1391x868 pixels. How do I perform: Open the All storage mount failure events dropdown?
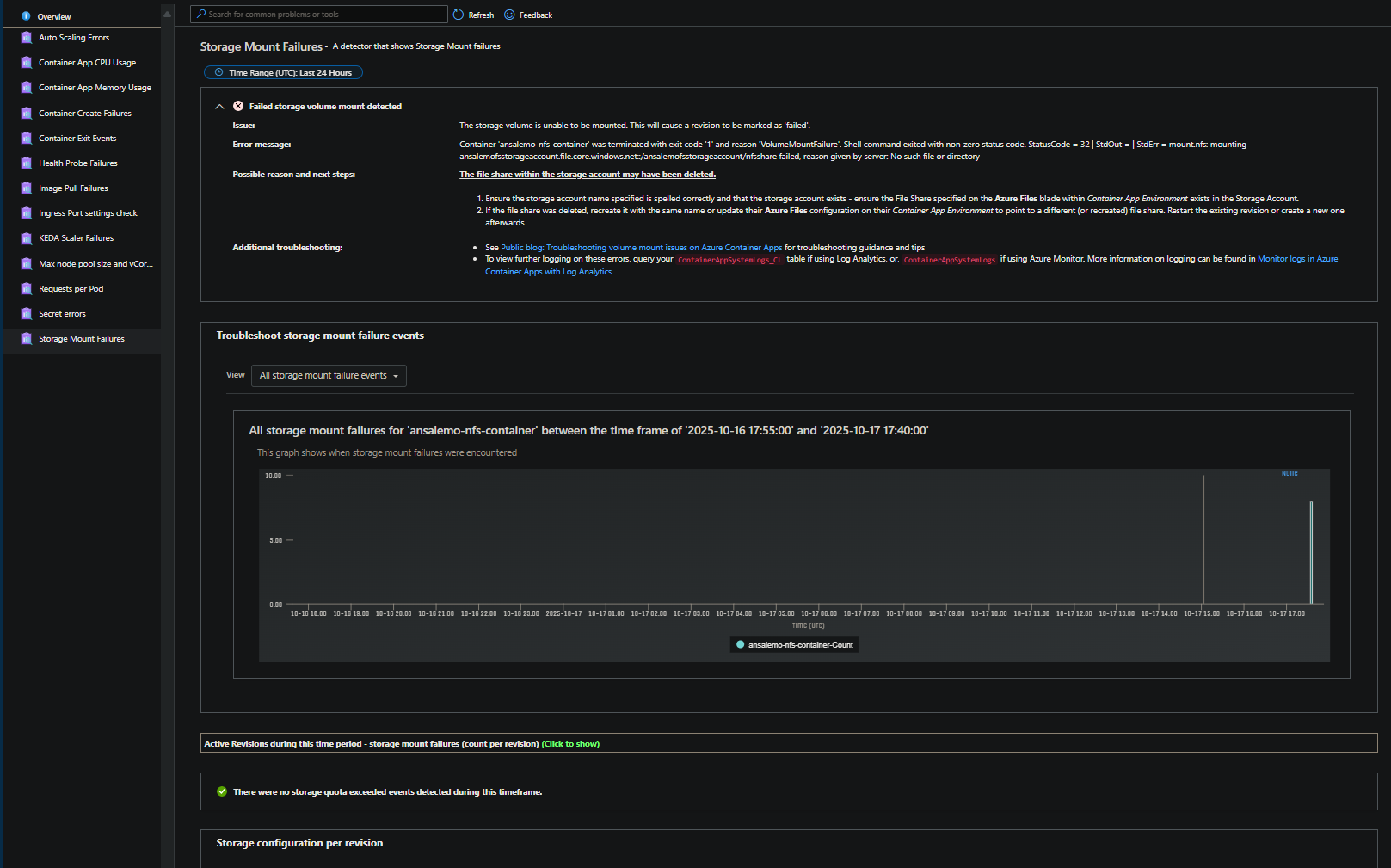(x=329, y=376)
